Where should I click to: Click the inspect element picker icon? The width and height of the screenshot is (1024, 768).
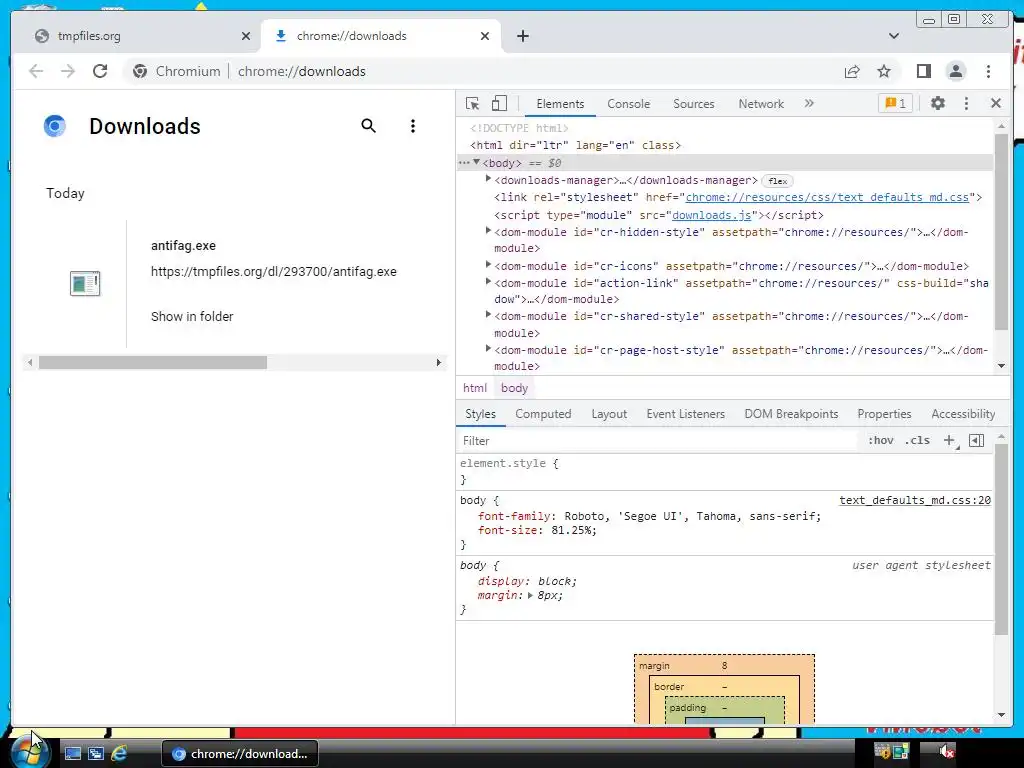(x=472, y=104)
